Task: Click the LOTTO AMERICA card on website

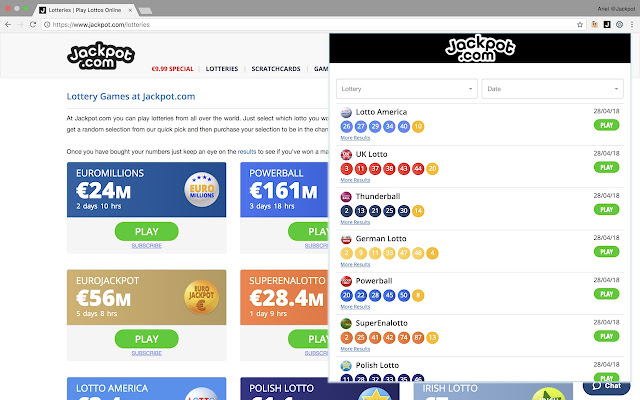Action: pos(147,389)
